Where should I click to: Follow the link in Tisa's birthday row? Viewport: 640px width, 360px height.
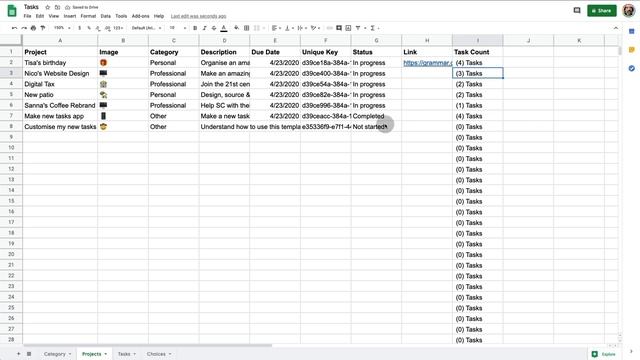coord(427,63)
